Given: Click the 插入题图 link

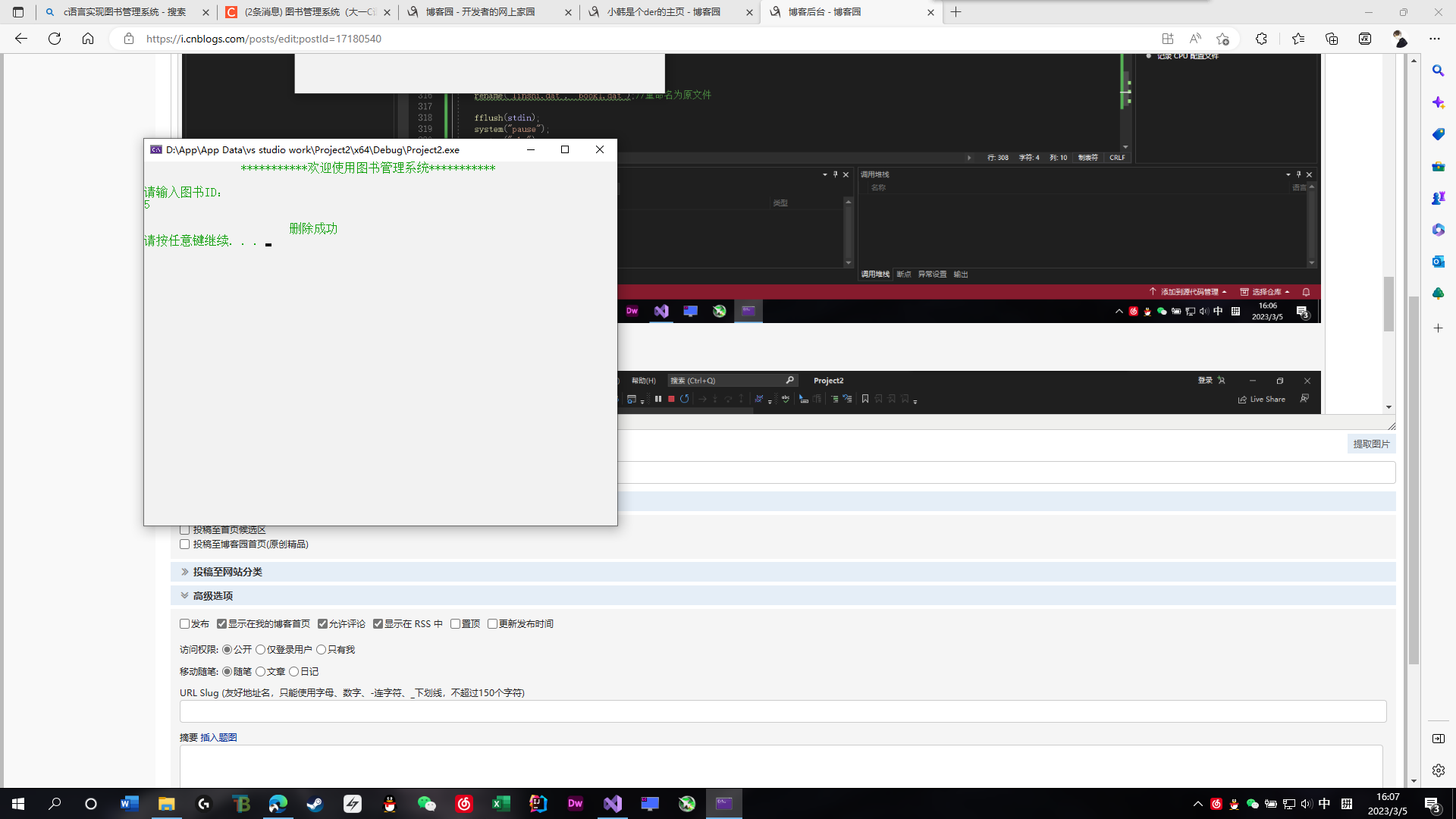Looking at the screenshot, I should 218,738.
